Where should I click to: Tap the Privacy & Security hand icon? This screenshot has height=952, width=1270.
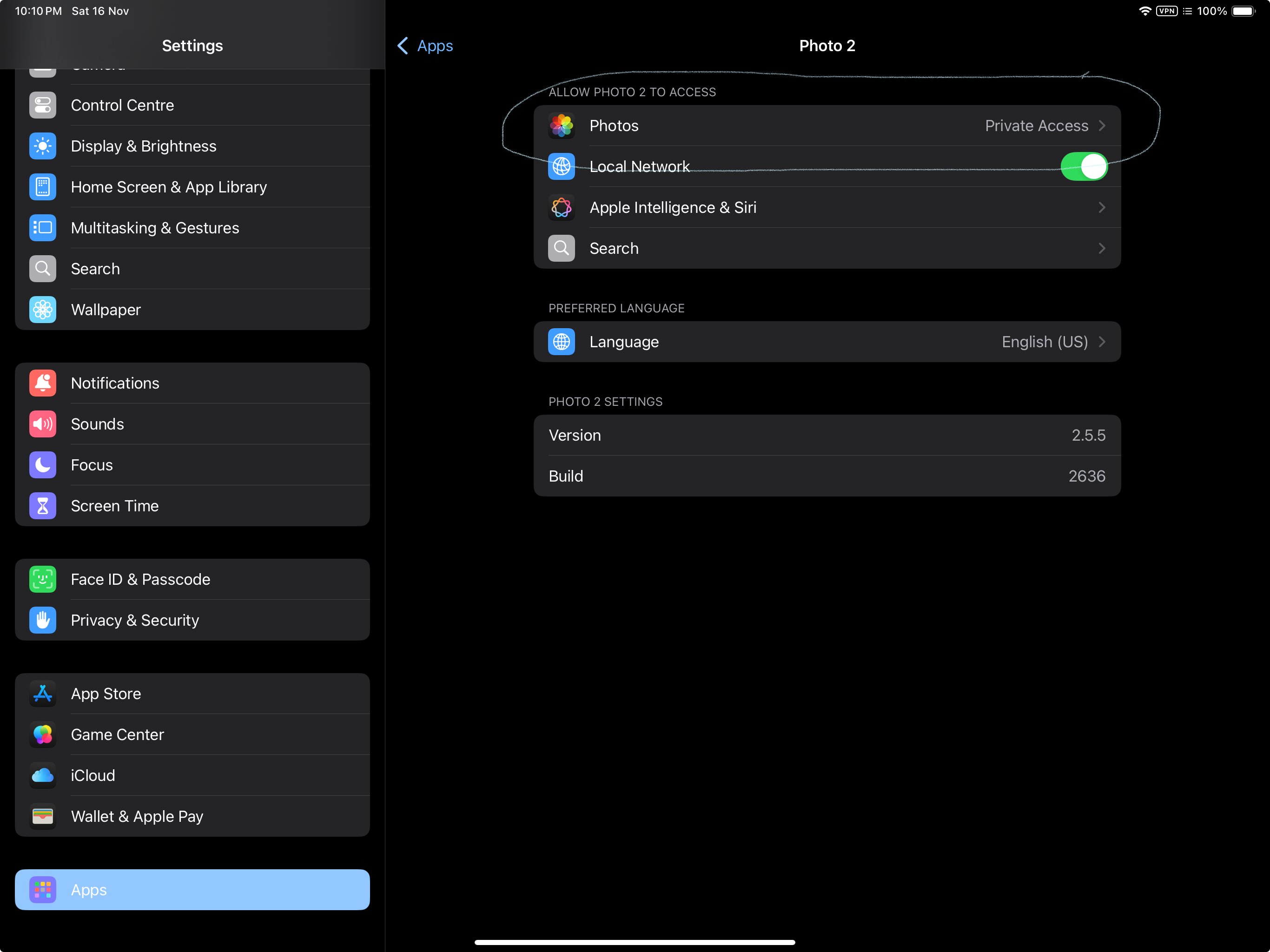point(42,620)
